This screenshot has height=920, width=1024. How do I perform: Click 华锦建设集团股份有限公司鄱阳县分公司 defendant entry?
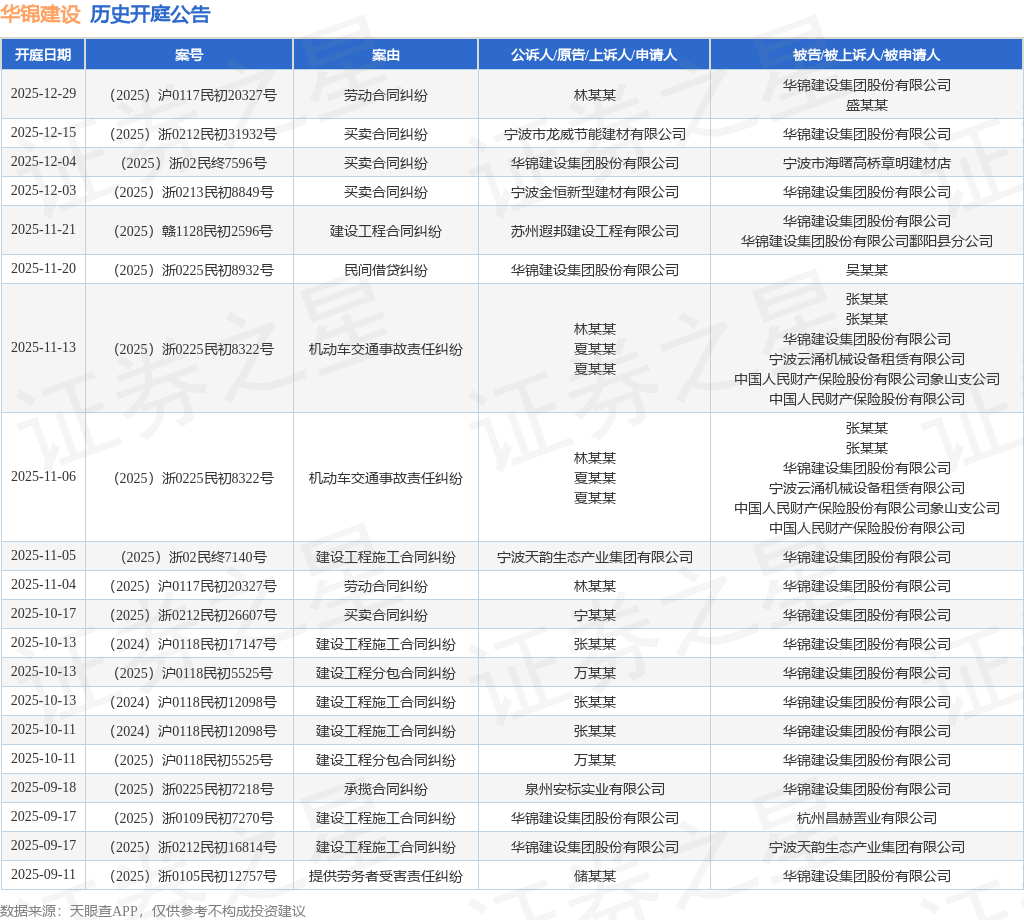coord(867,241)
